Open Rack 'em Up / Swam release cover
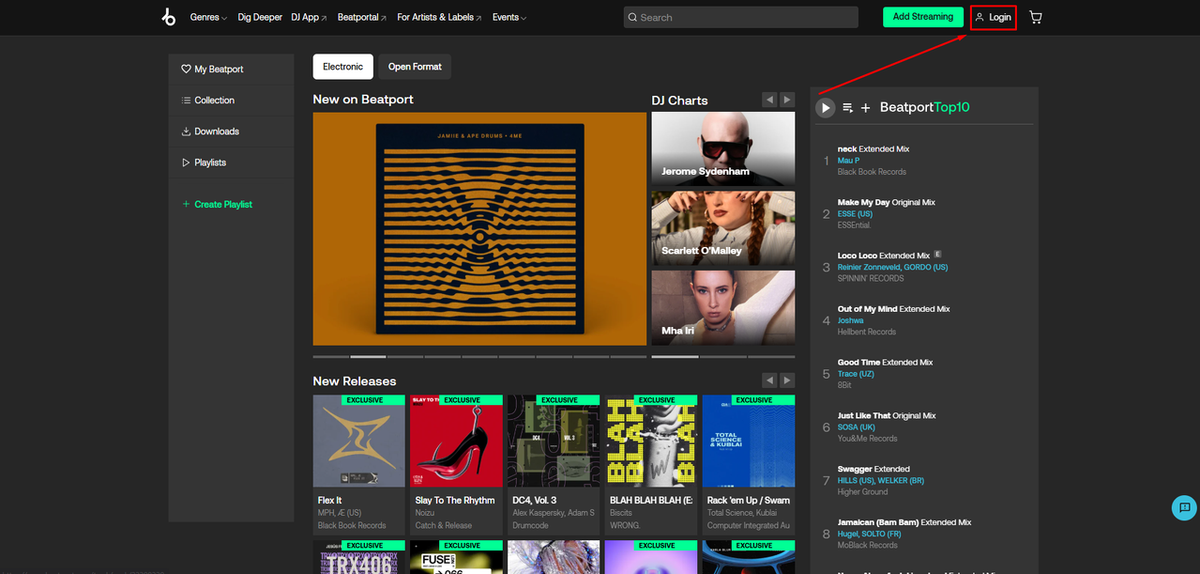The image size is (1200, 574). click(748, 441)
